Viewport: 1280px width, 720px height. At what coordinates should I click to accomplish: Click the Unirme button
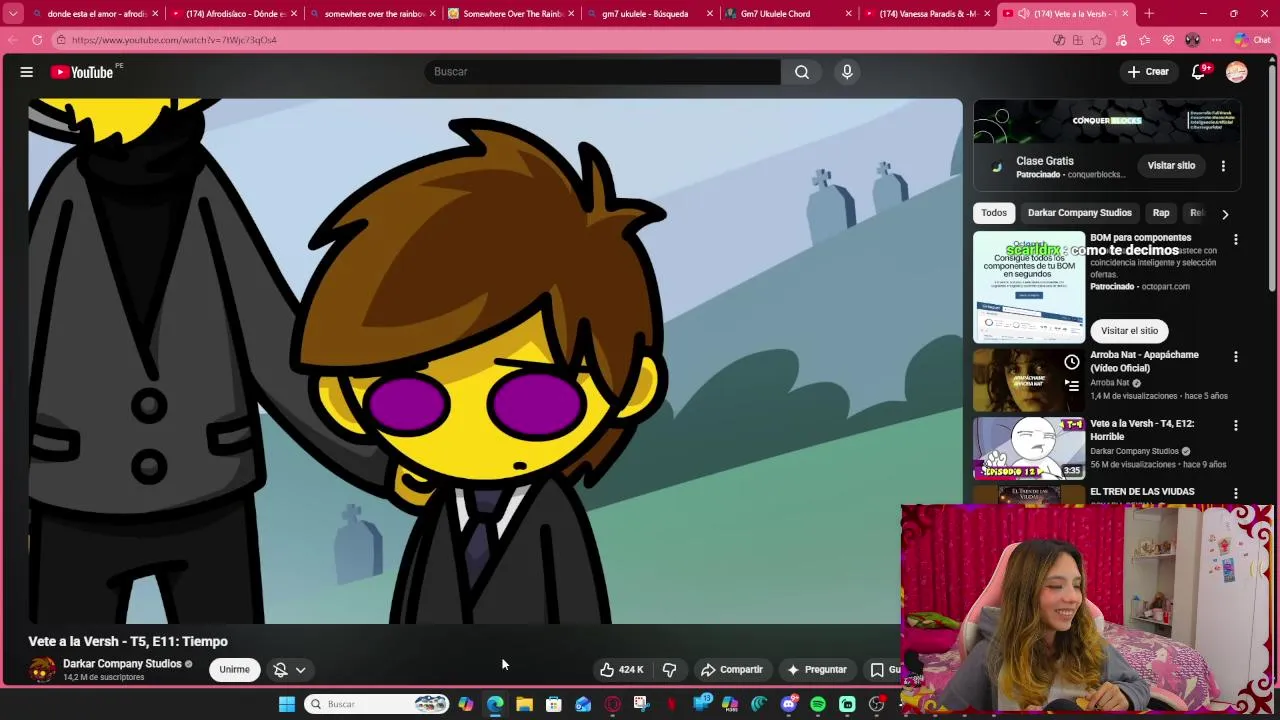tap(234, 670)
